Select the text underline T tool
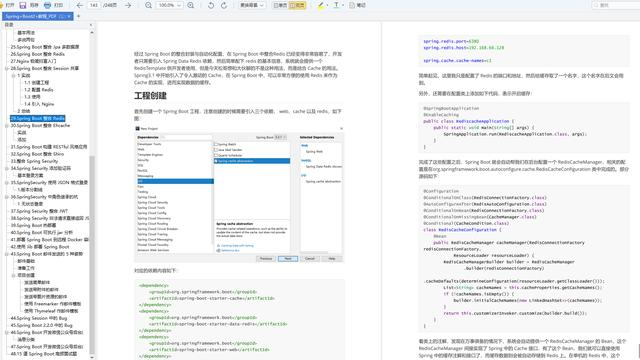This screenshot has width=640, height=360. point(336,5)
